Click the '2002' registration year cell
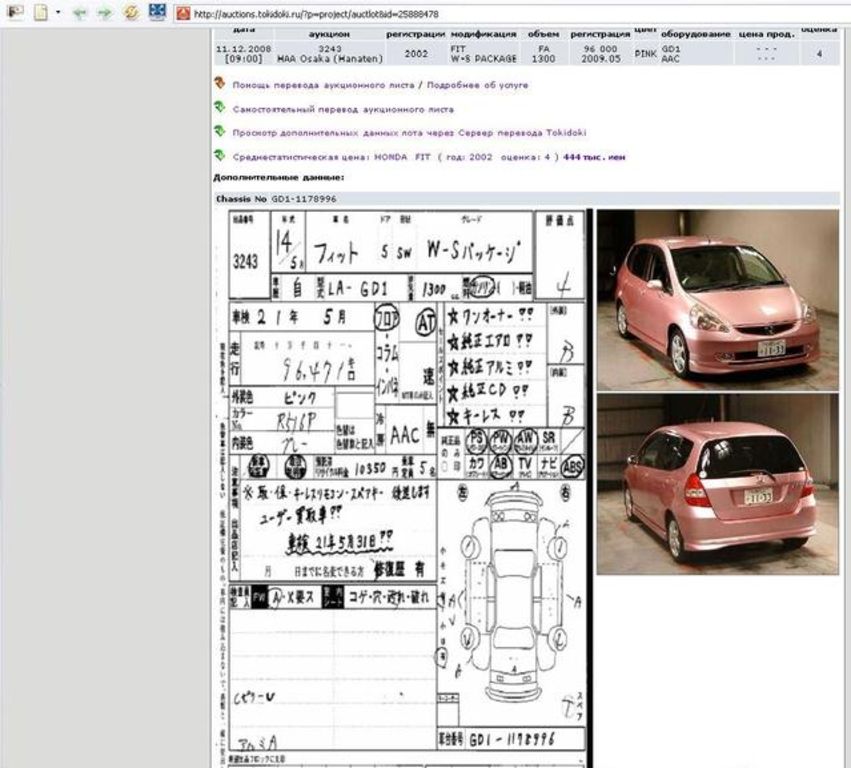This screenshot has height=768, width=851. click(416, 54)
